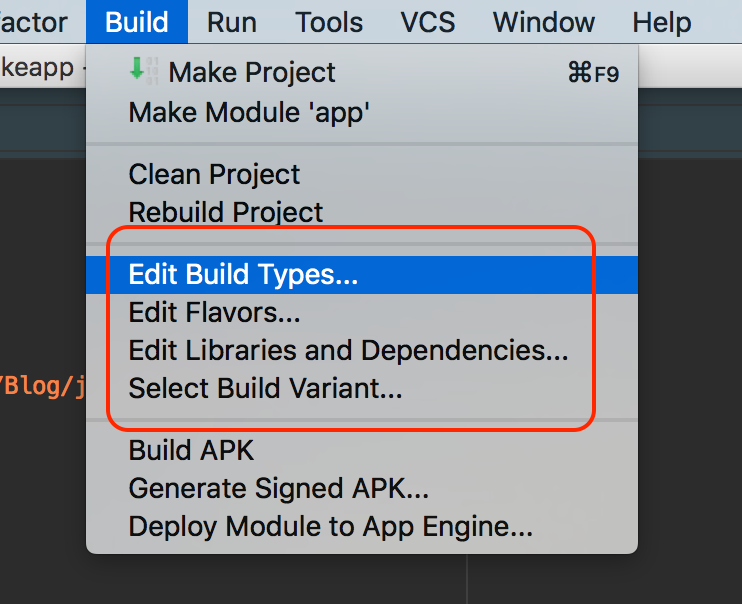The width and height of the screenshot is (742, 604).
Task: Choose Select Build Variant...
Action: click(x=265, y=388)
